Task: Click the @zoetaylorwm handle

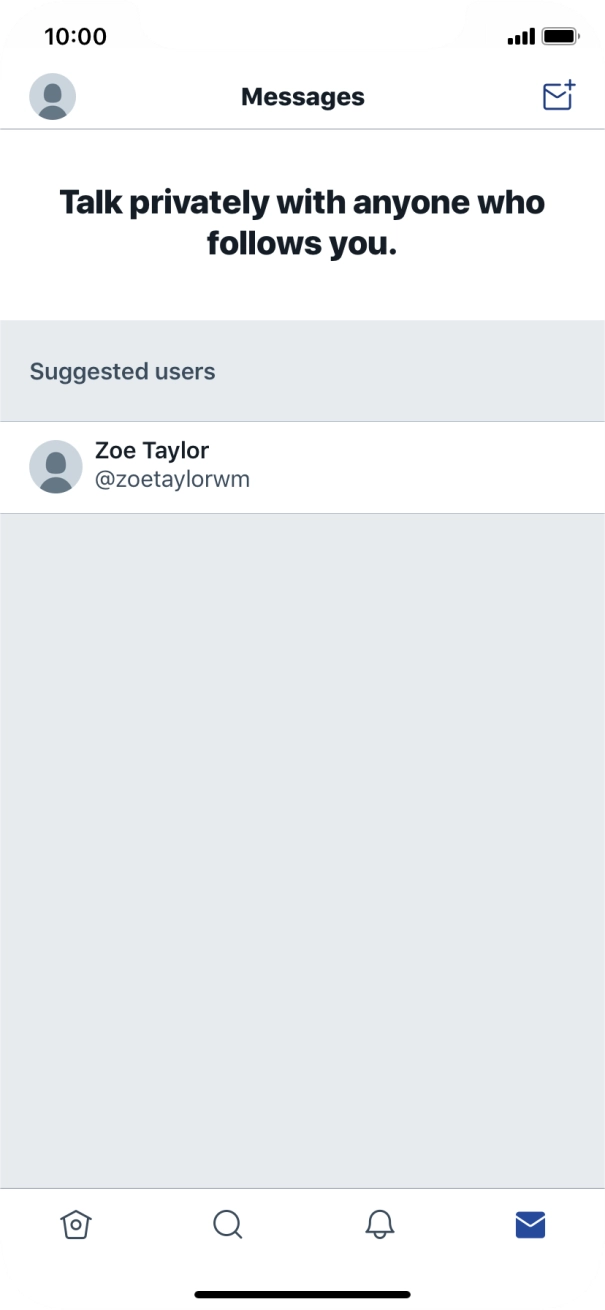Action: (172, 480)
